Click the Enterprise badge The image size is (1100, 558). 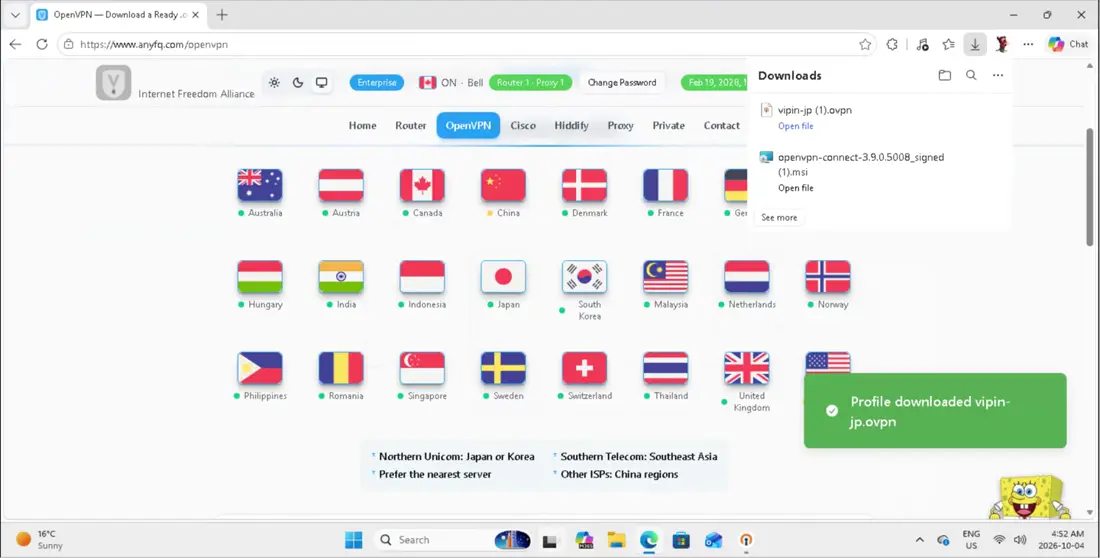[377, 83]
